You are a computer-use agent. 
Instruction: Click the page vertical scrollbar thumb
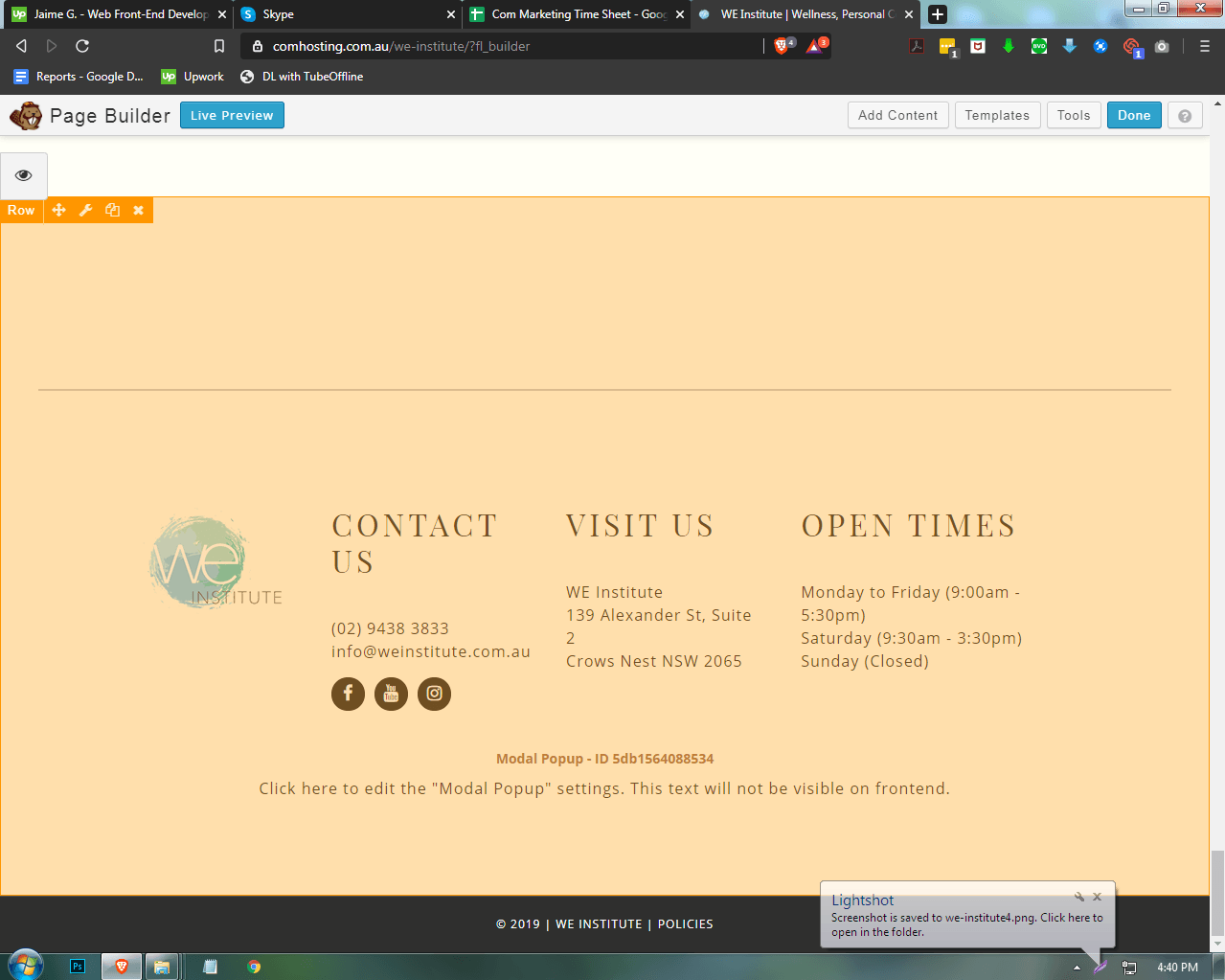pyautogui.click(x=1217, y=892)
